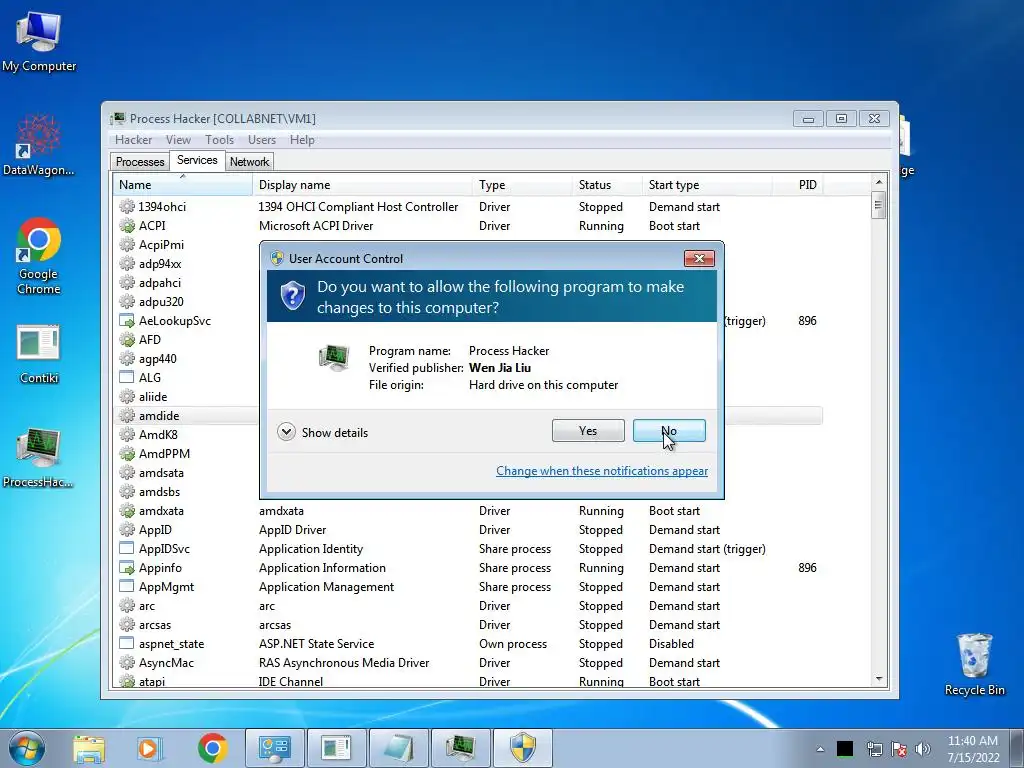Click the taskbar clock showing 11:40 AM

point(973,749)
